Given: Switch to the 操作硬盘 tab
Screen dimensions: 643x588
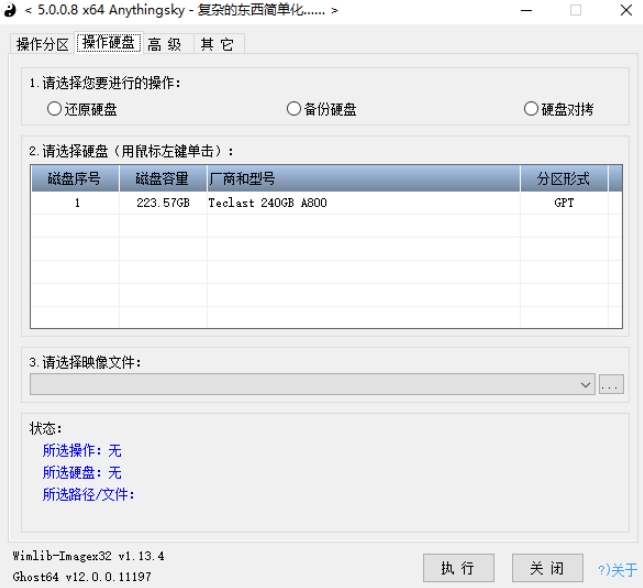Looking at the screenshot, I should click(x=109, y=42).
